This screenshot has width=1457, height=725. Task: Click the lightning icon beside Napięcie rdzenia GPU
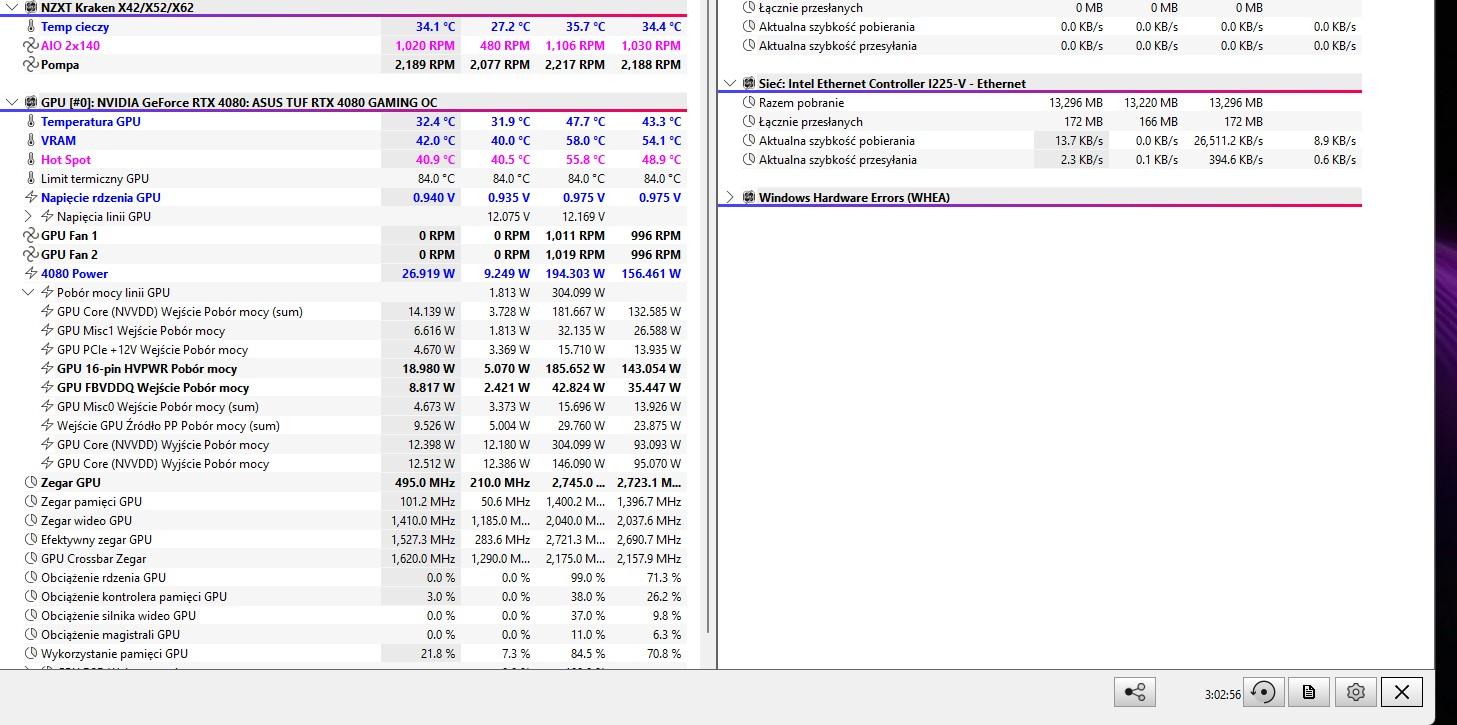tap(30, 198)
